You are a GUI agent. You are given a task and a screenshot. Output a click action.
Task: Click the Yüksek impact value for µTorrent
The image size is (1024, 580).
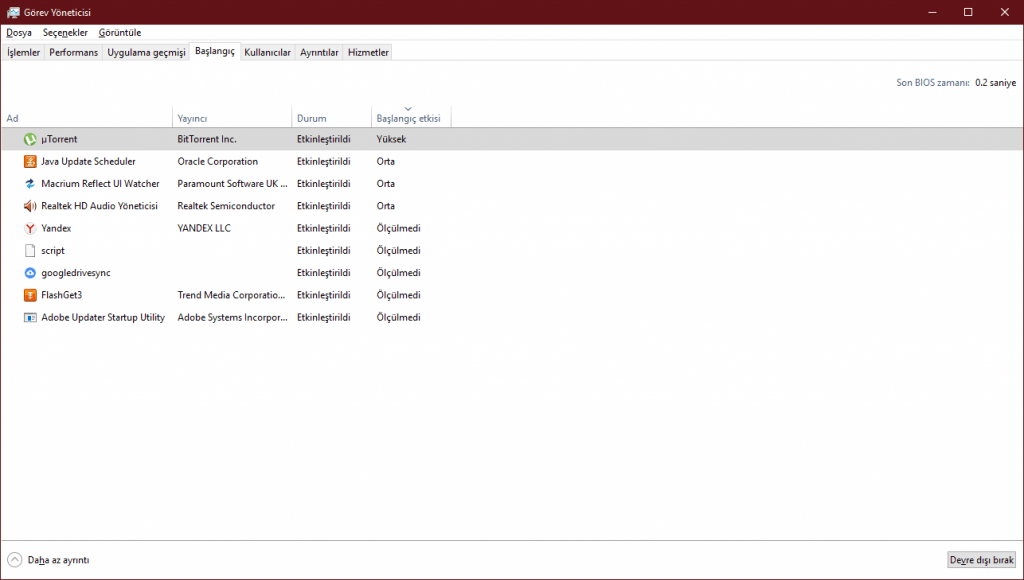(x=391, y=139)
